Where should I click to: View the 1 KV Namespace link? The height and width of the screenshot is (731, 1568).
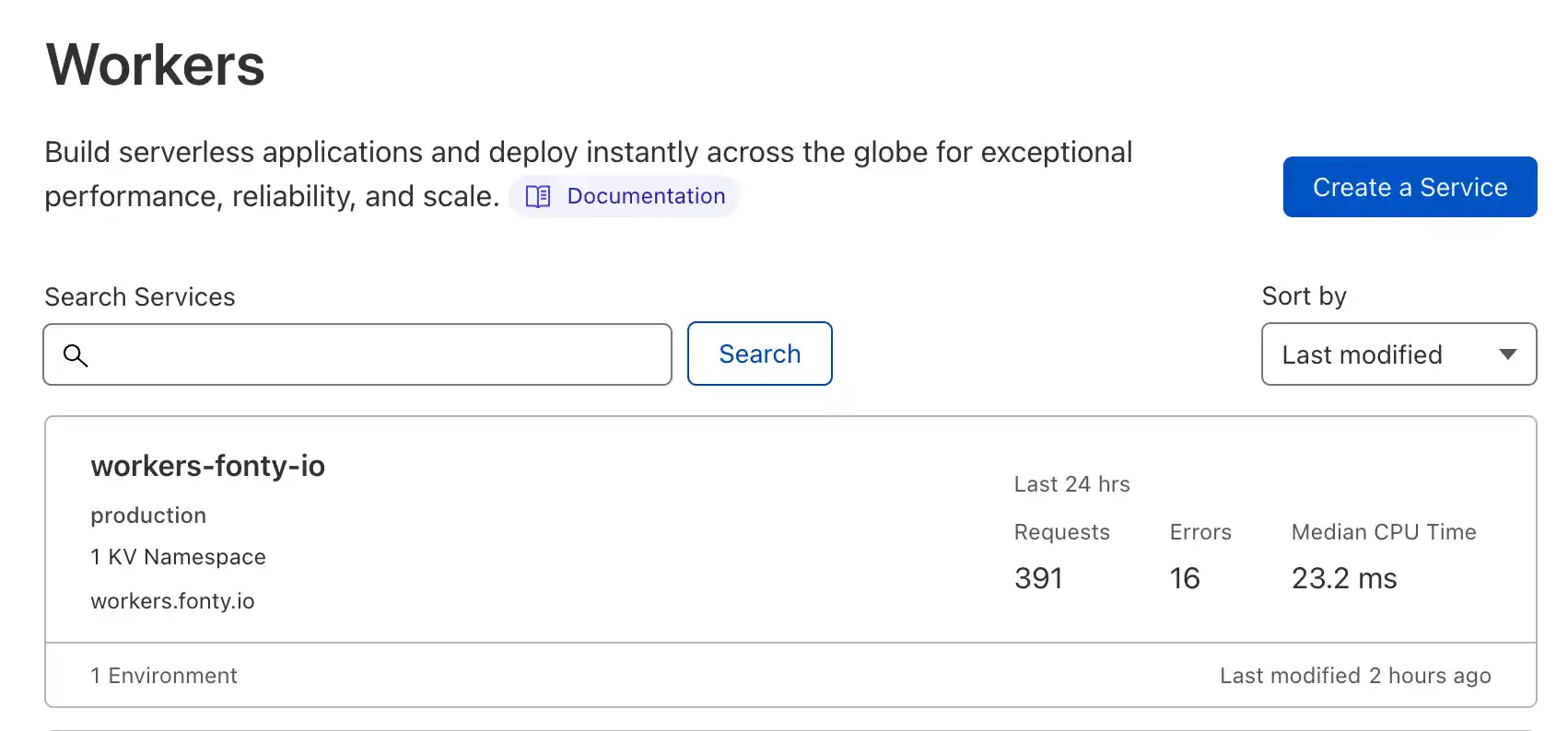[178, 557]
